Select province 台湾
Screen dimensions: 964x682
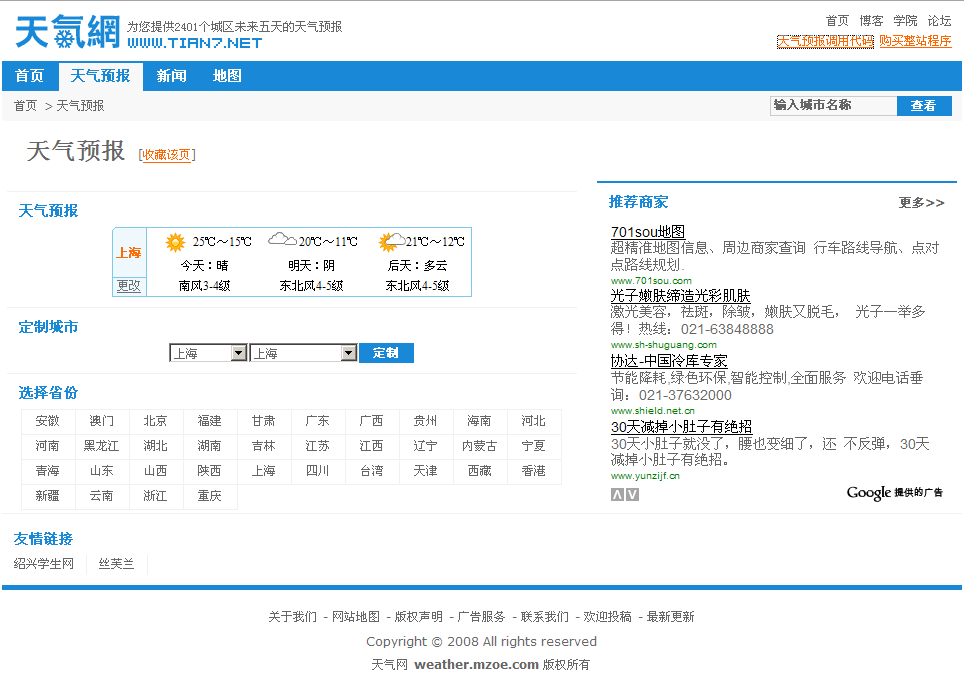coord(371,471)
